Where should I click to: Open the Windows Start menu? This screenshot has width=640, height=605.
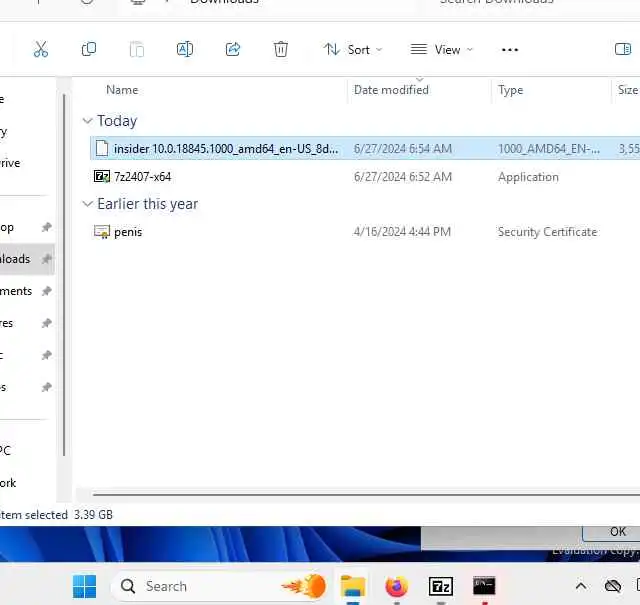[84, 586]
